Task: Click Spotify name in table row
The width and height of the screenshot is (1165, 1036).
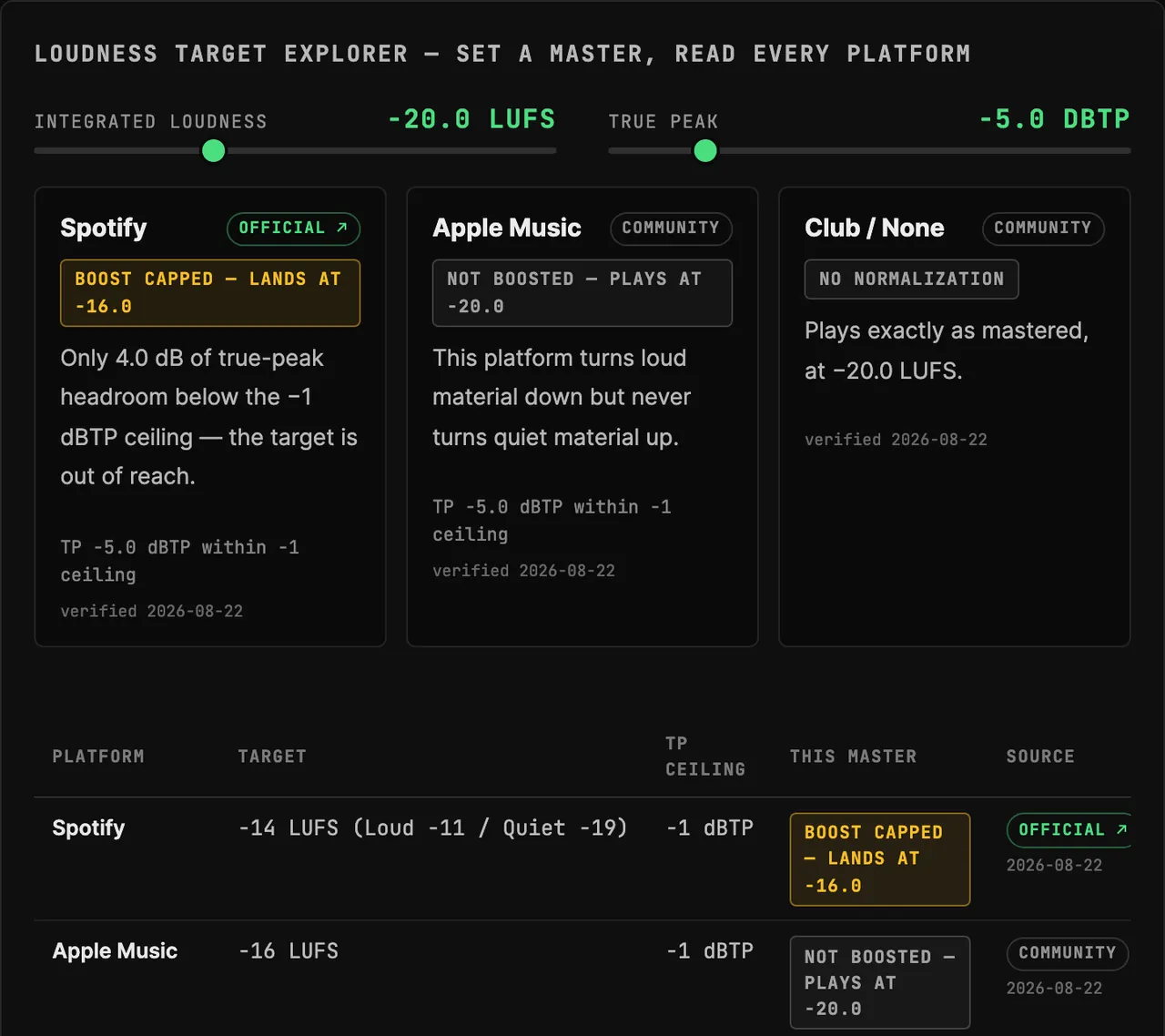Action: point(88,828)
